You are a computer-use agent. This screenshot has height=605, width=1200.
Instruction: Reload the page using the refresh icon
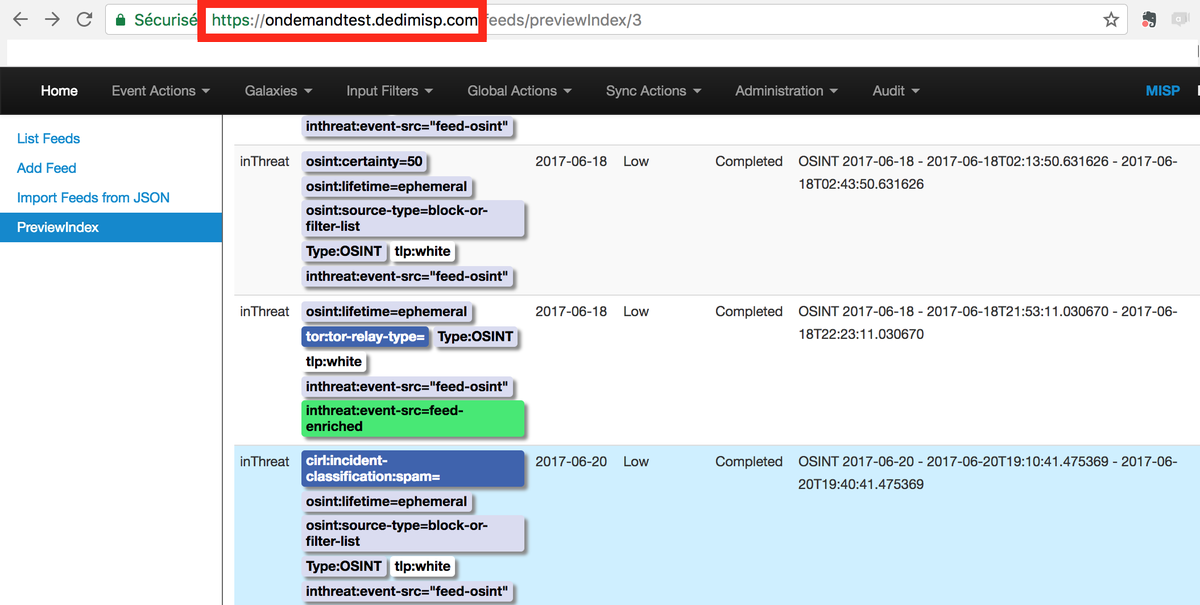tap(84, 18)
